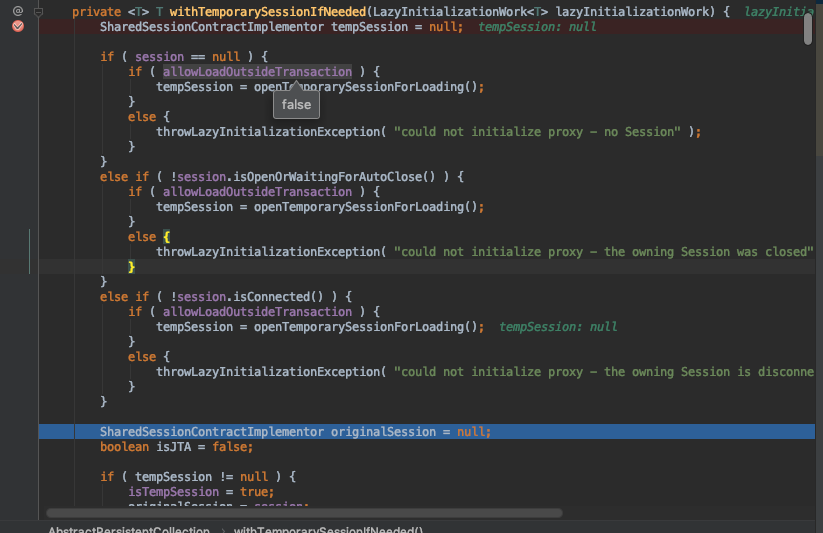Select withTemporarySessionIfNeeded() breadcrumb item
This screenshot has width=823, height=533.
[x=328, y=530]
